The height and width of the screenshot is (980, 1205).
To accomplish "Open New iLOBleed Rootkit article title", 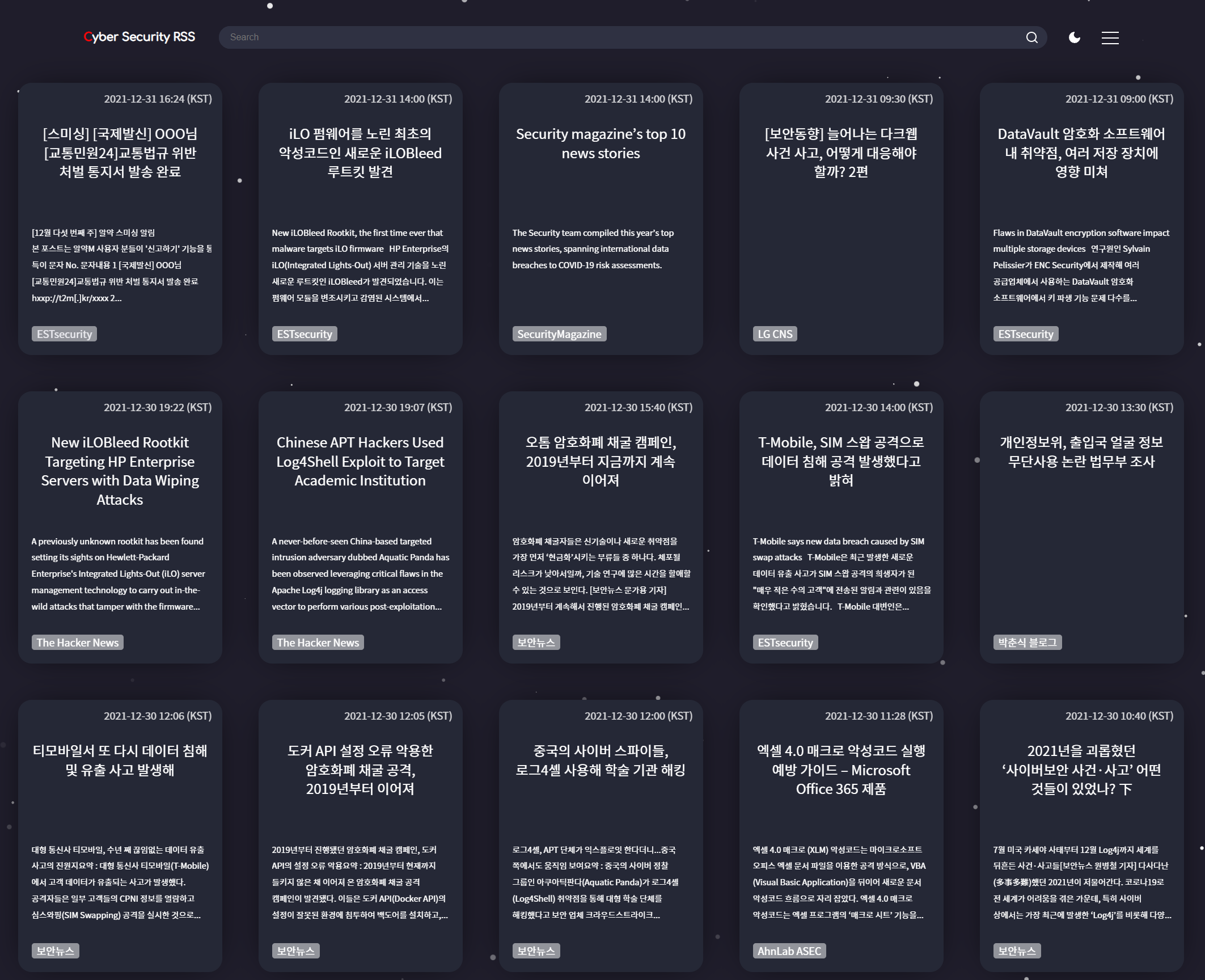I will (120, 471).
